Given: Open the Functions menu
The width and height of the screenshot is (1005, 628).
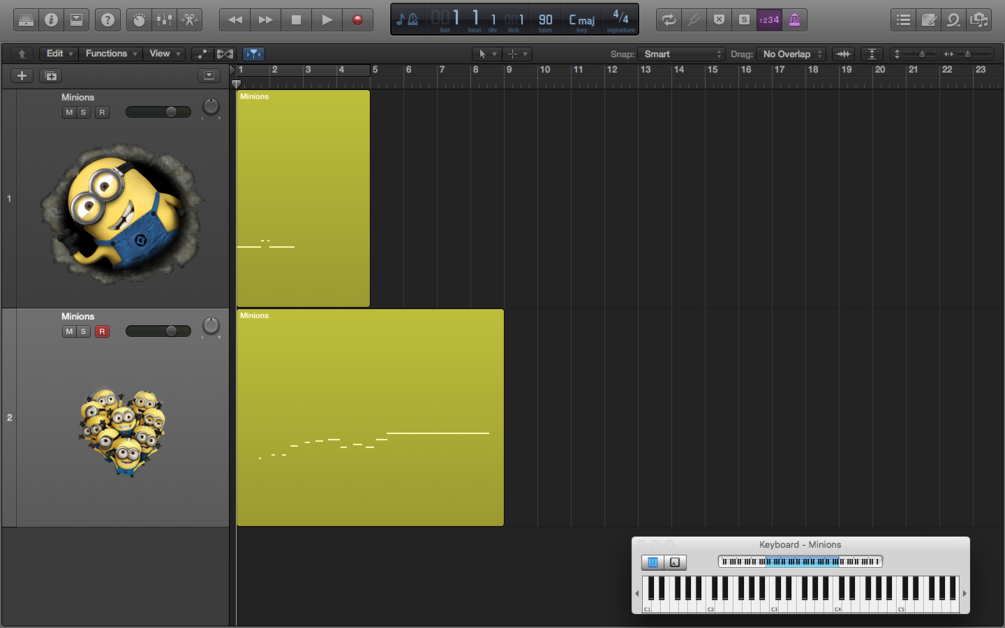Looking at the screenshot, I should pyautogui.click(x=110, y=54).
